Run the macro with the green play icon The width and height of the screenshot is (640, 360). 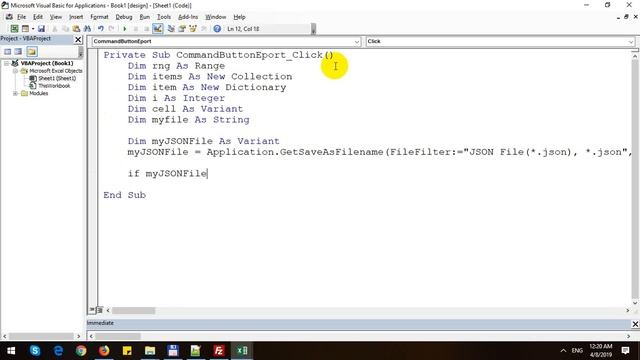click(124, 29)
